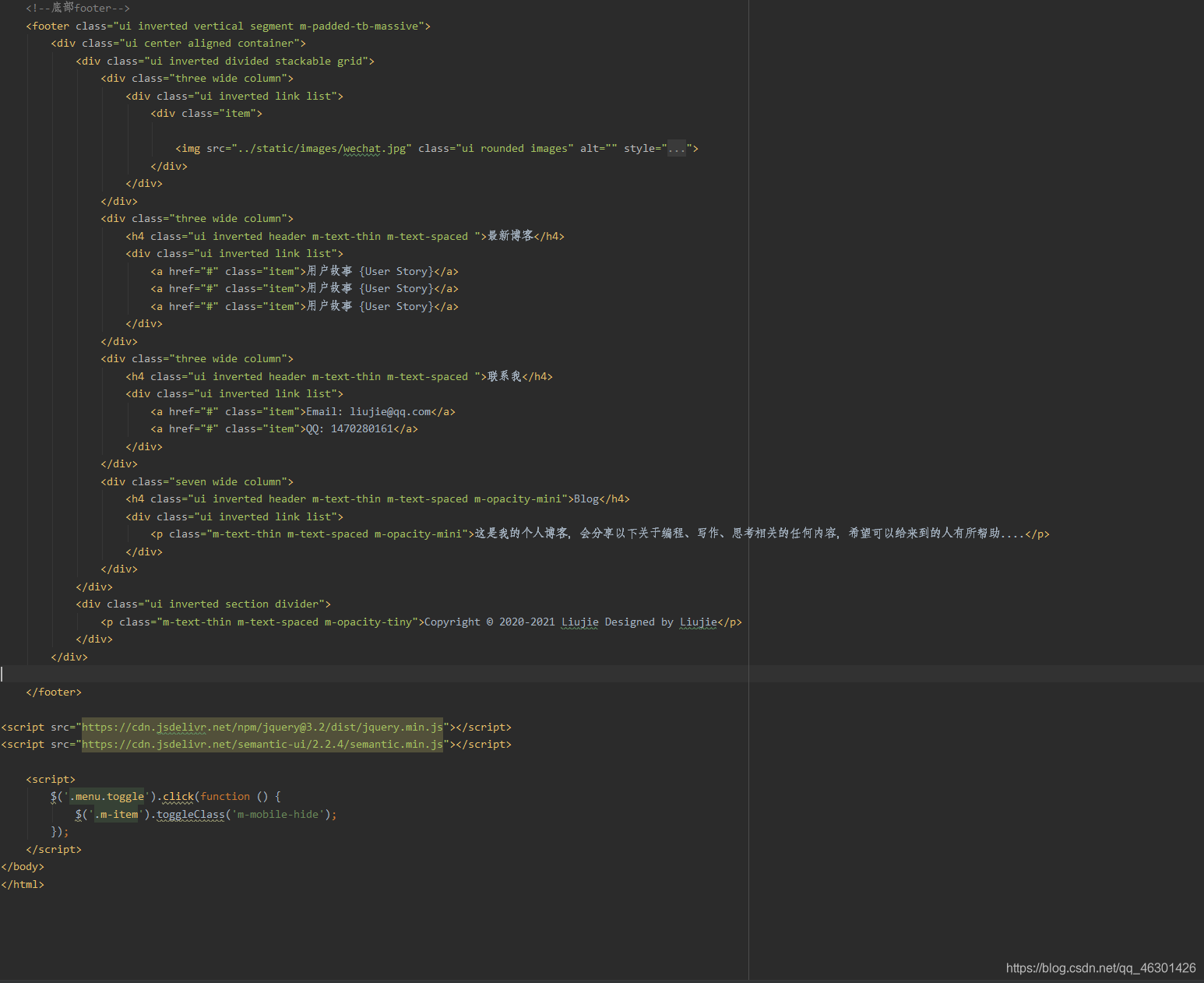
Task: Click the jQuery CDN script URL
Action: pyautogui.click(x=262, y=727)
